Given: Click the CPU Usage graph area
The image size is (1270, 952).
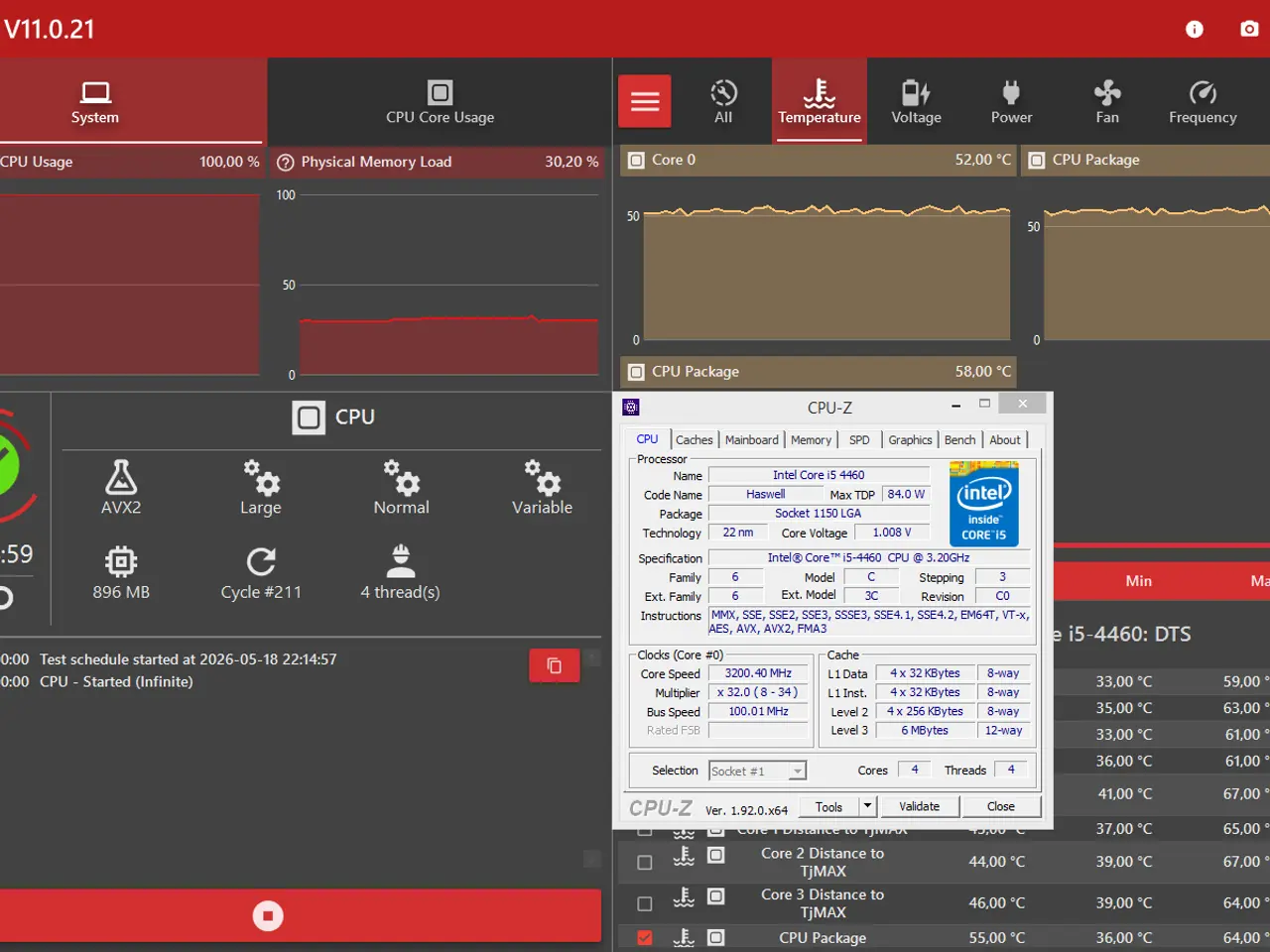Looking at the screenshot, I should point(130,285).
